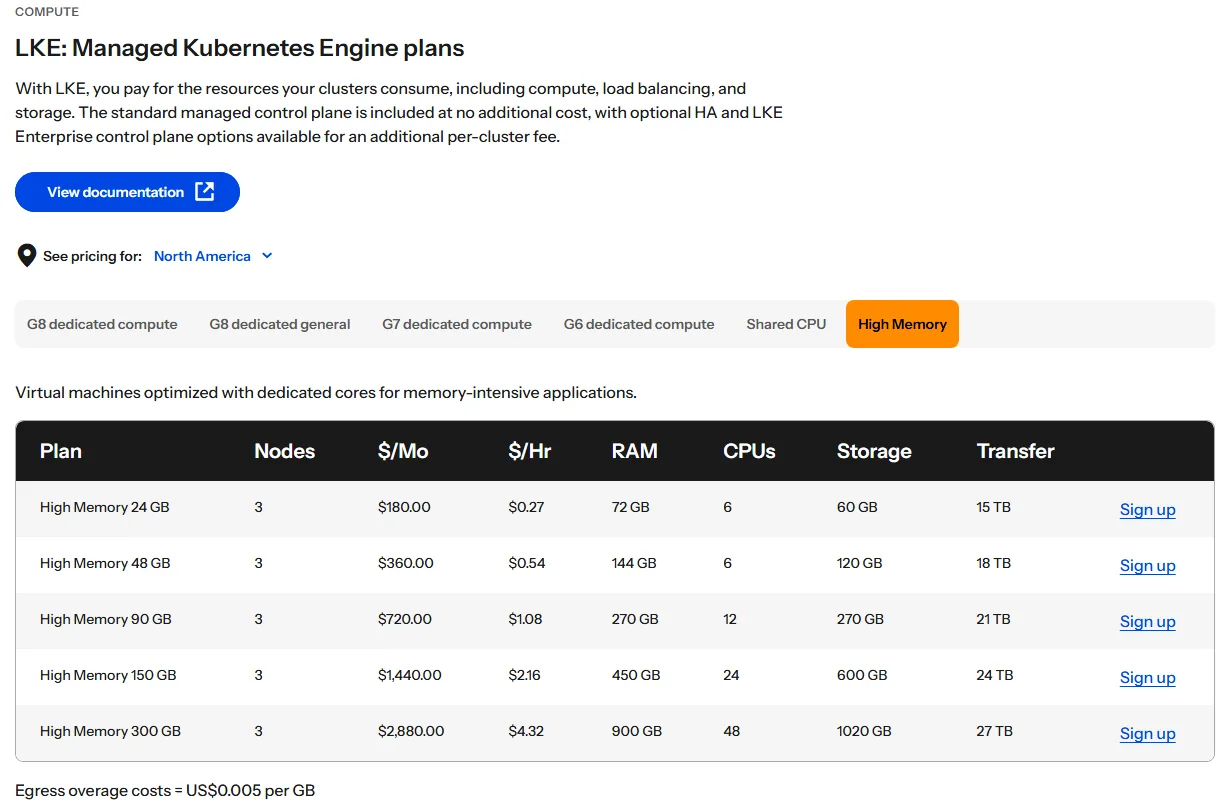Click the 144 GB RAM value
The width and height of the screenshot is (1230, 810).
click(634, 563)
